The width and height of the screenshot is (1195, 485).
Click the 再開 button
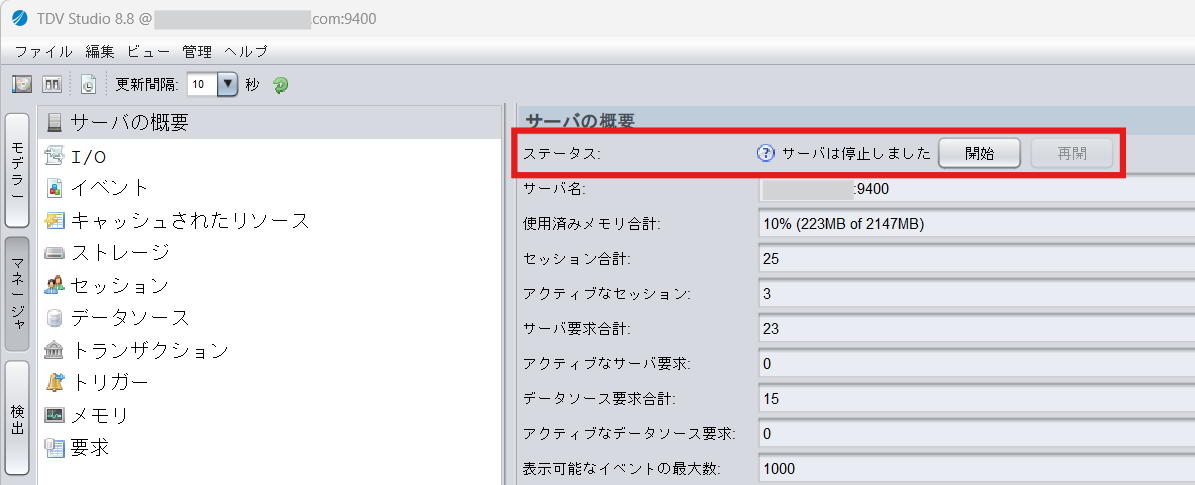tap(1072, 154)
